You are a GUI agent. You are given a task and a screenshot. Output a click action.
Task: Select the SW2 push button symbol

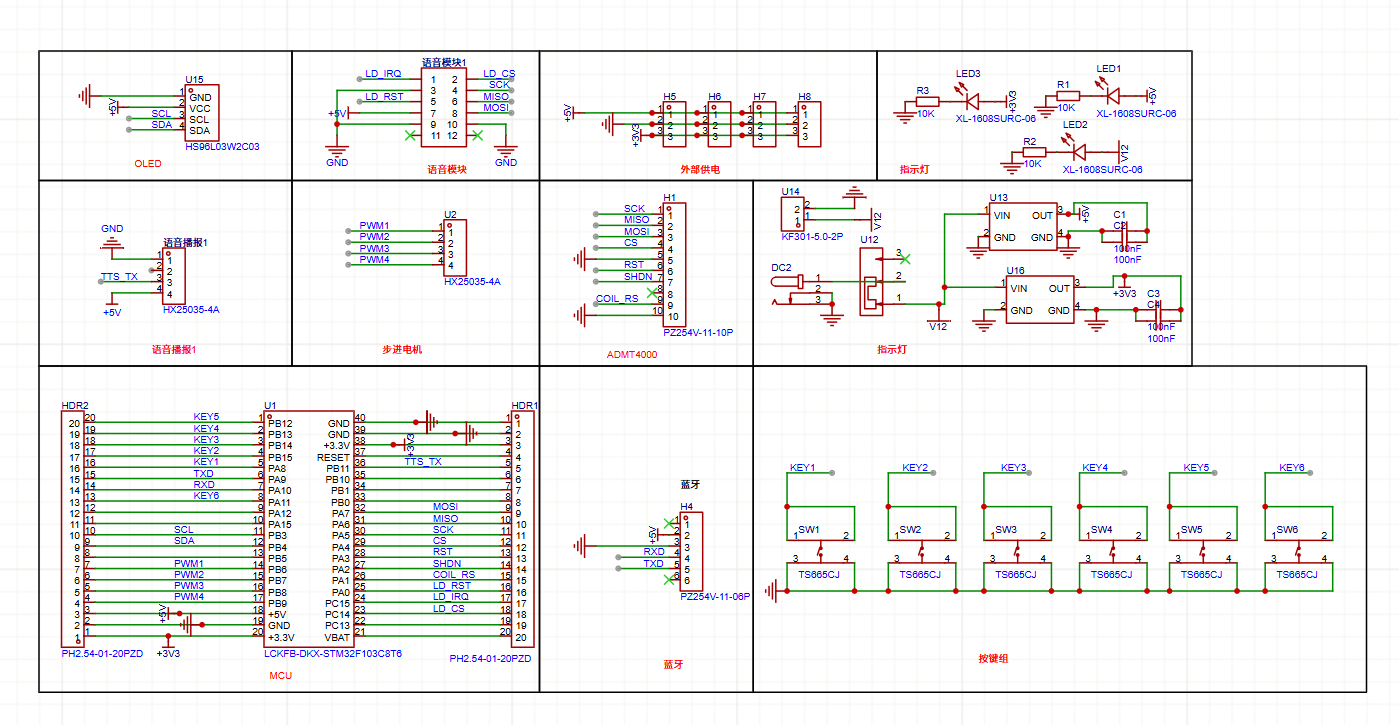tap(923, 550)
